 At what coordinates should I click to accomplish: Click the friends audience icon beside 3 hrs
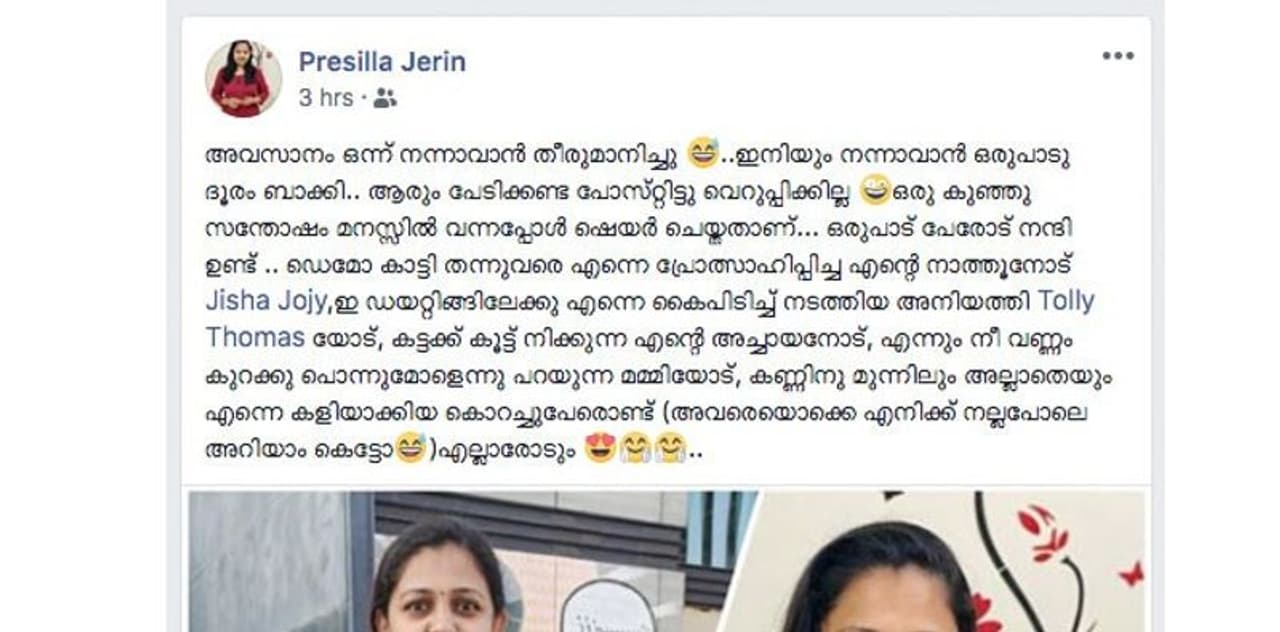tap(385, 98)
